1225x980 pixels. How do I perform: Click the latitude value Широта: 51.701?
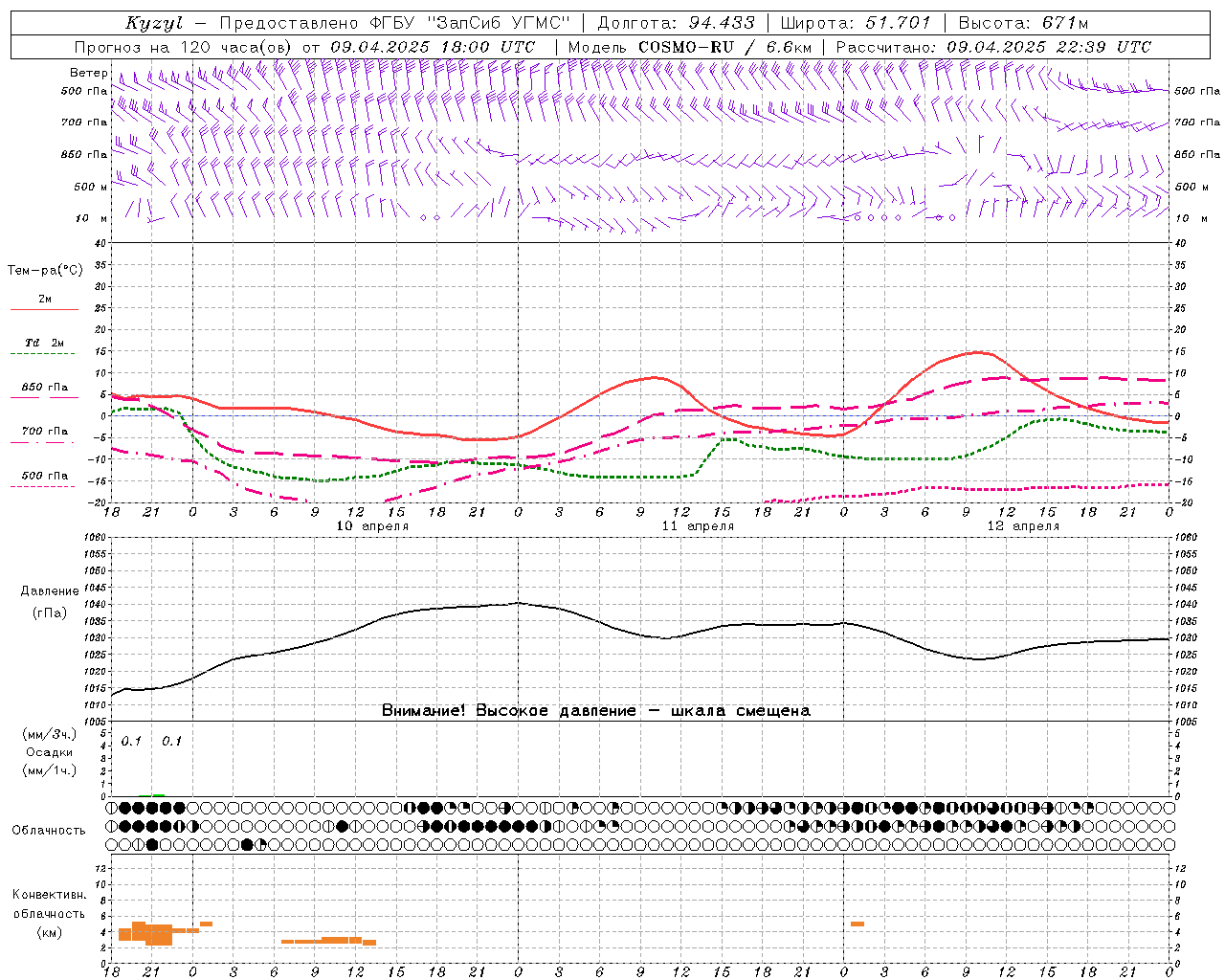point(856,23)
